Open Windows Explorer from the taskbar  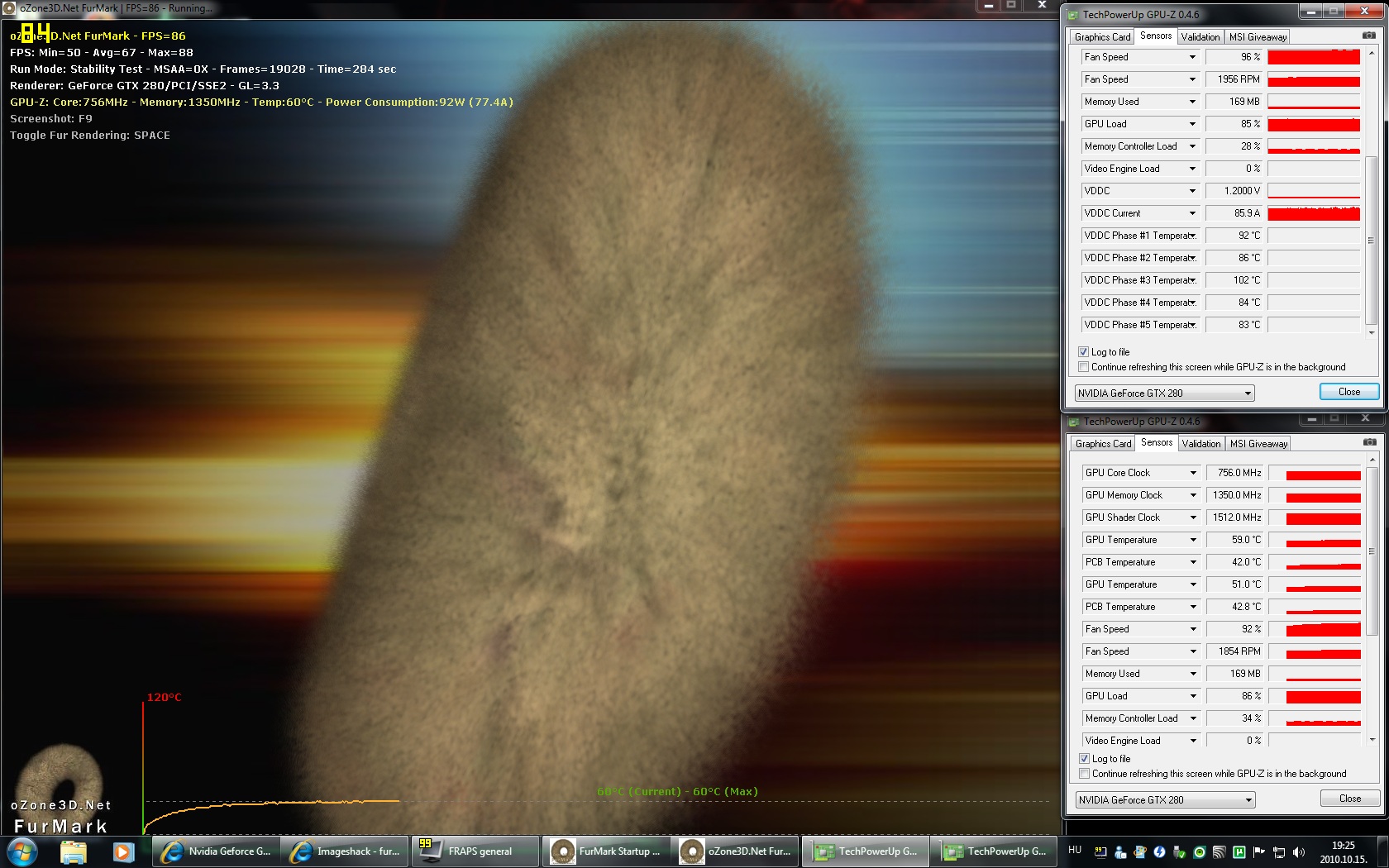(74, 851)
